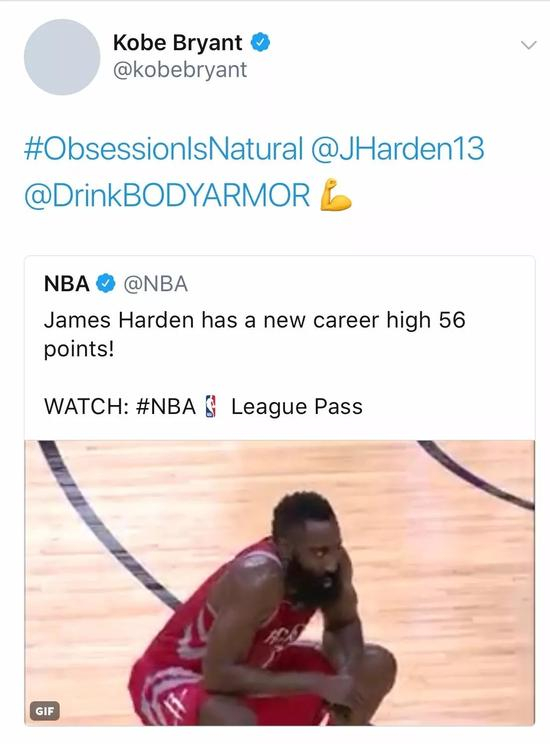Click the NBA logo emoji
This screenshot has width=550, height=744.
pyautogui.click(x=211, y=406)
